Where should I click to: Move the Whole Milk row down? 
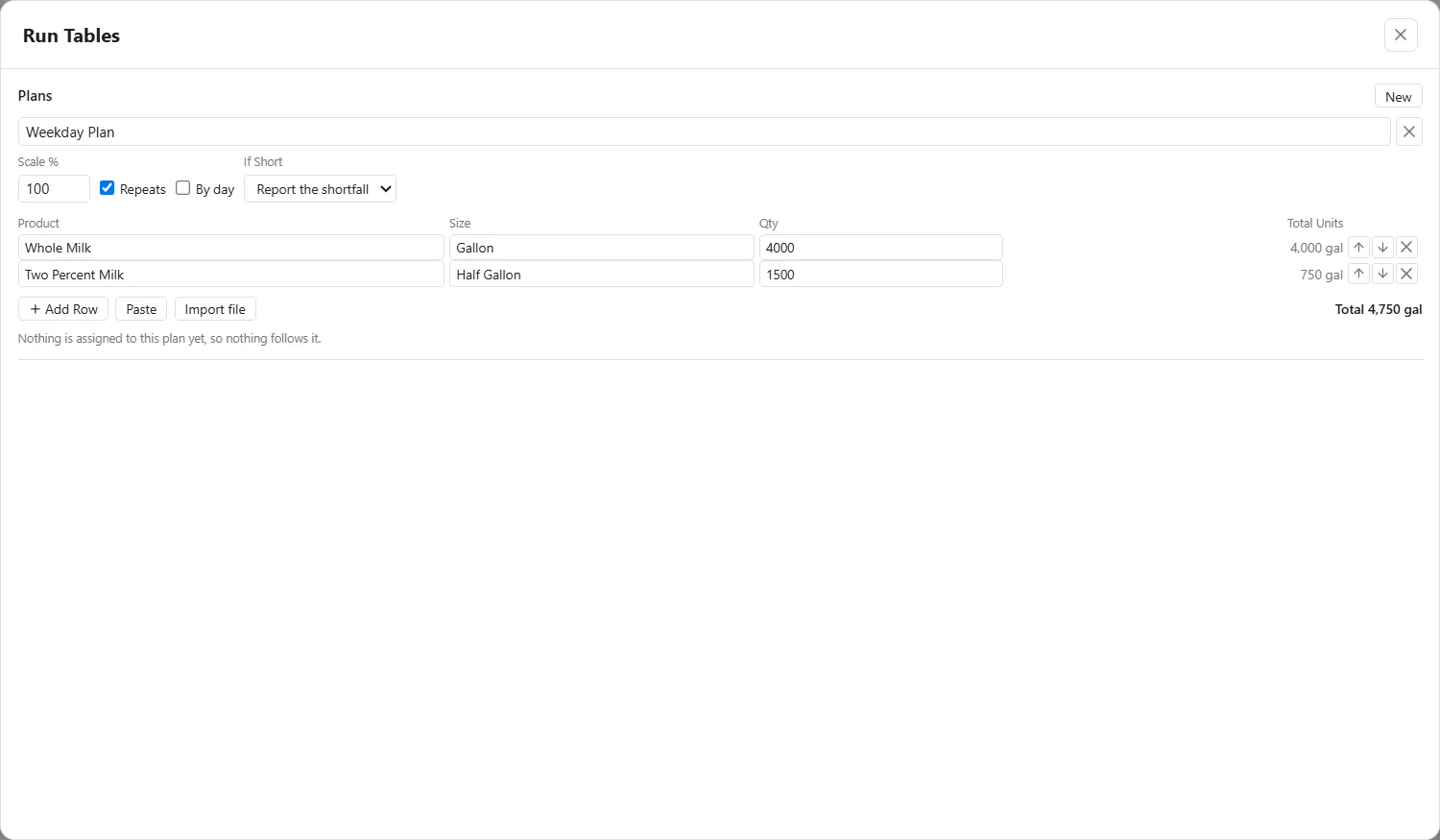click(x=1382, y=248)
